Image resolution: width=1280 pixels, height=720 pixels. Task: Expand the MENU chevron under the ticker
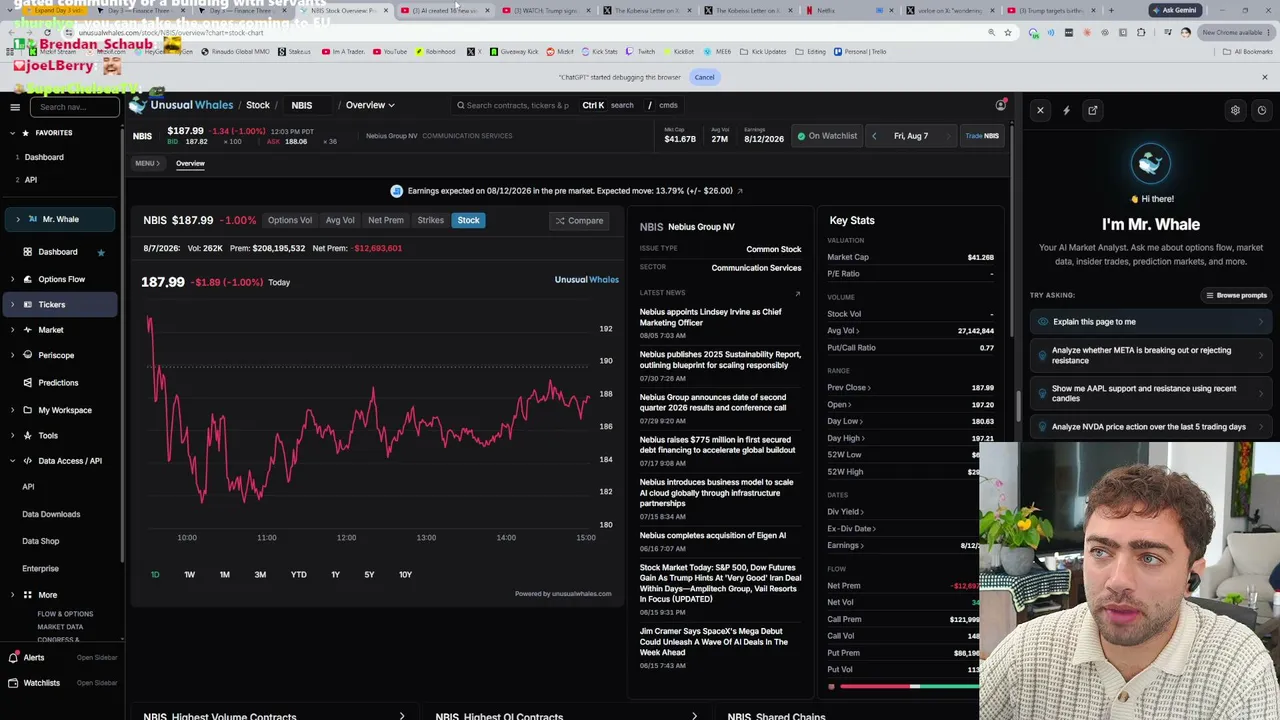pyautogui.click(x=147, y=163)
